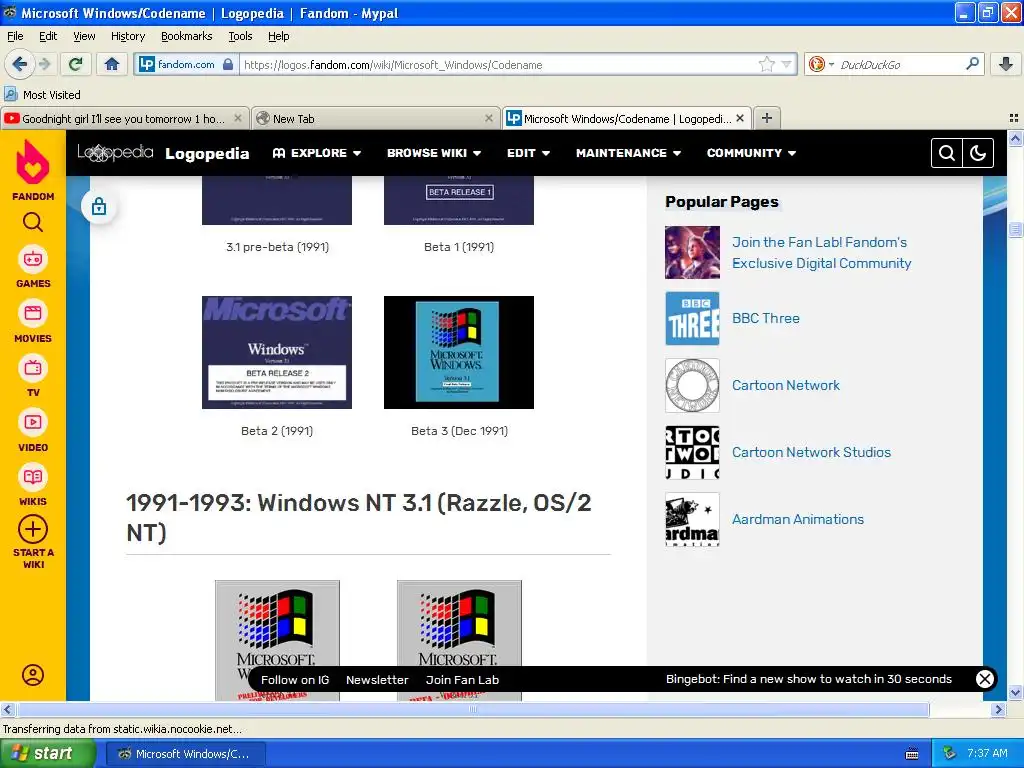Screen dimensions: 1024x768
Task: Open the Cartoon Network Studios link
Action: coord(811,452)
